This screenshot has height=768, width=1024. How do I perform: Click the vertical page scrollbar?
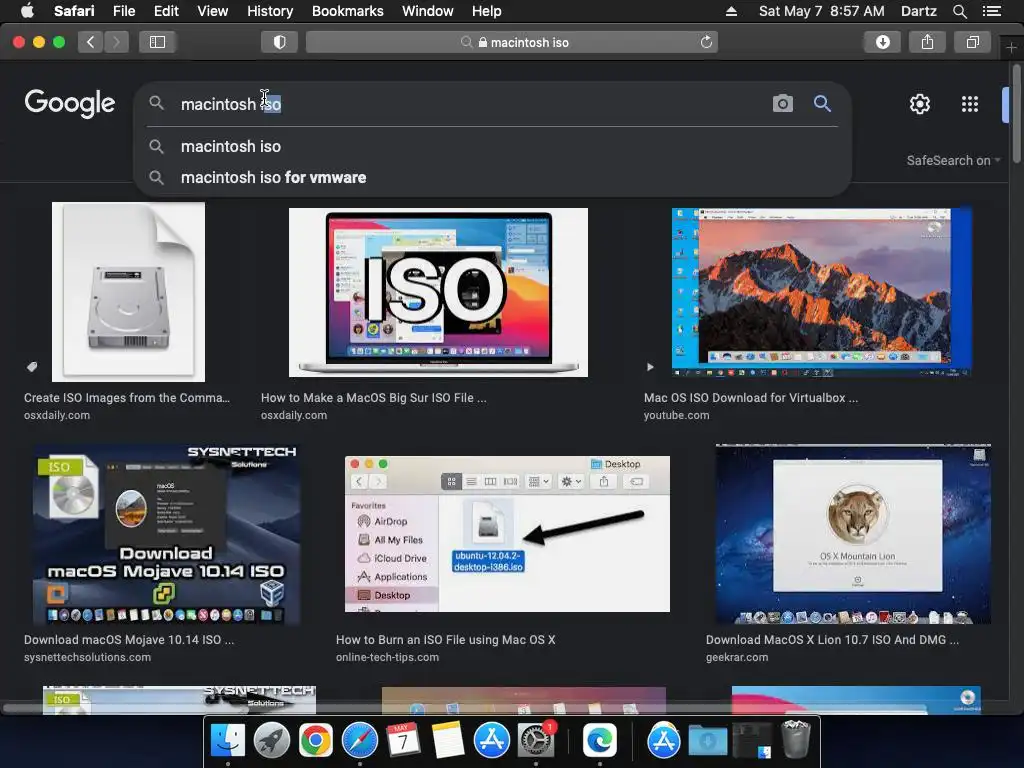coord(1016,114)
